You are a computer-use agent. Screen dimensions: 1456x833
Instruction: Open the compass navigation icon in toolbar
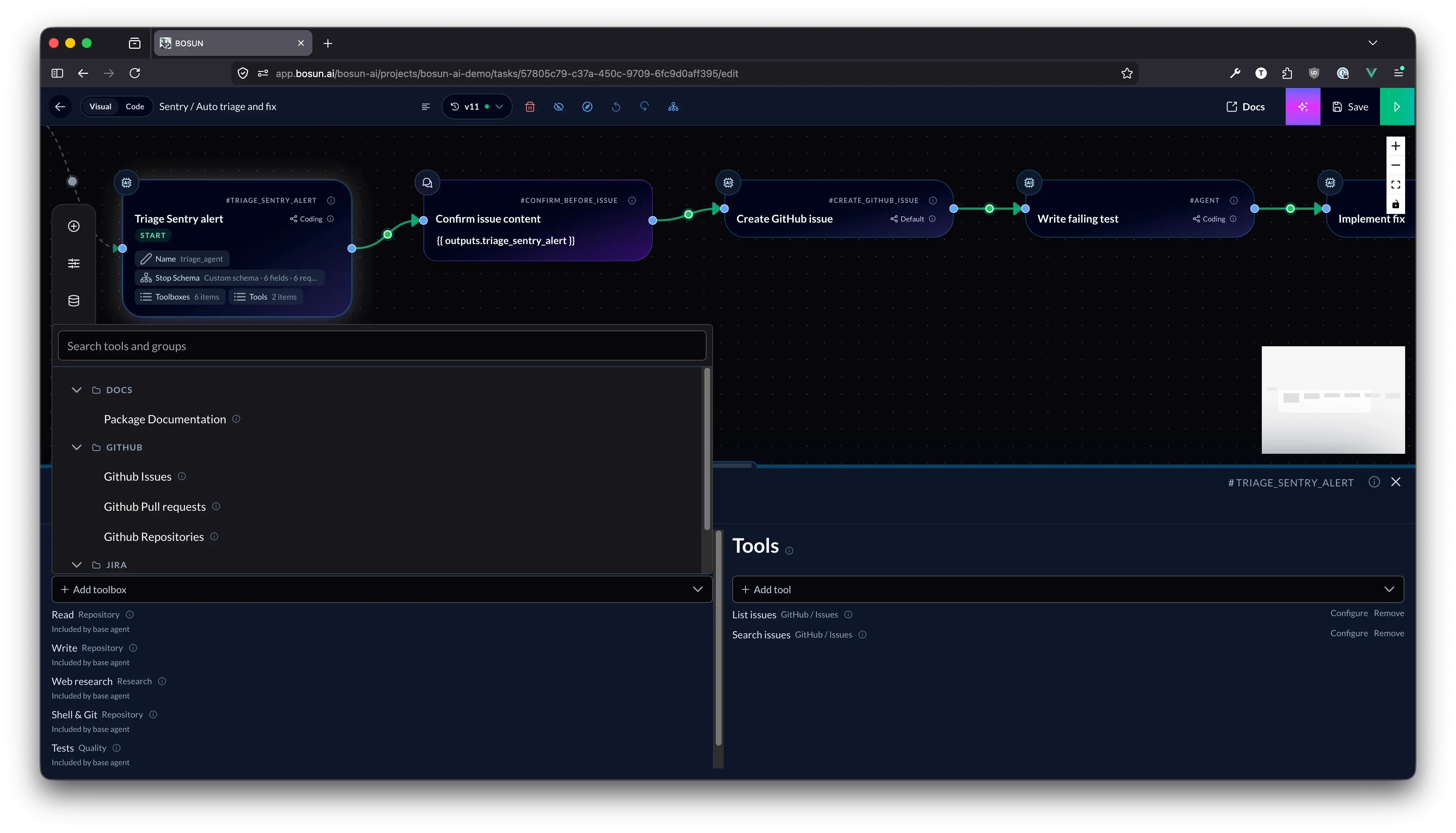coord(587,106)
